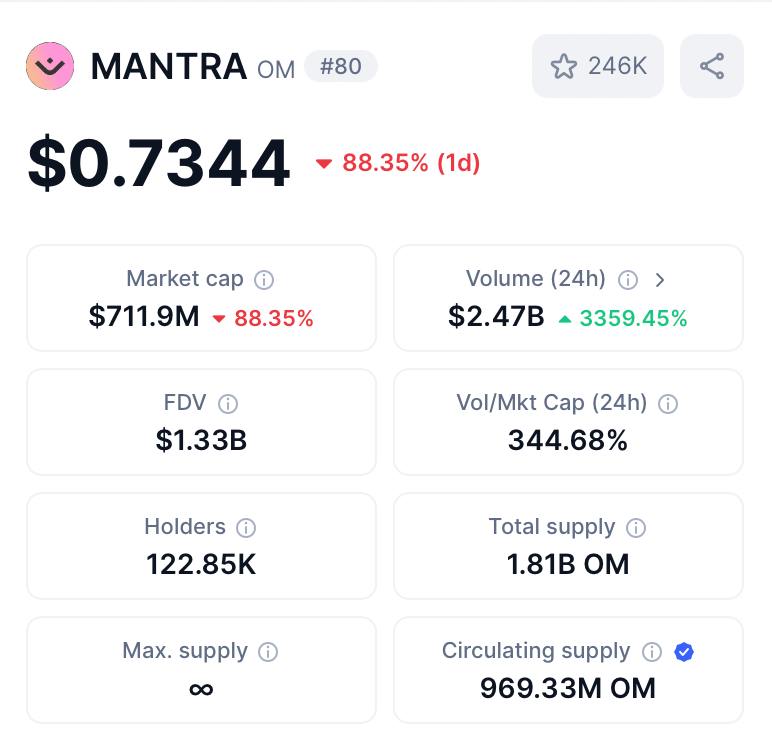This screenshot has width=772, height=738.
Task: Click the OM ticker symbol
Action: (x=276, y=69)
